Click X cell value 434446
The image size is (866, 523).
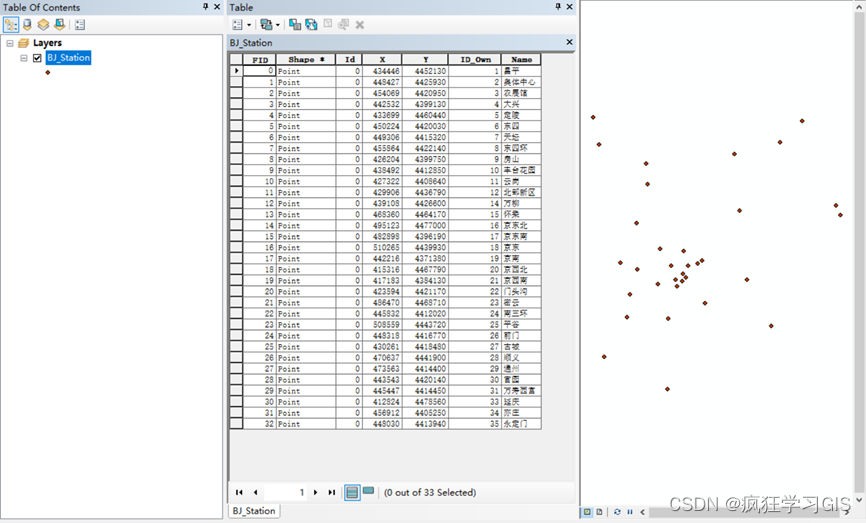(382, 71)
